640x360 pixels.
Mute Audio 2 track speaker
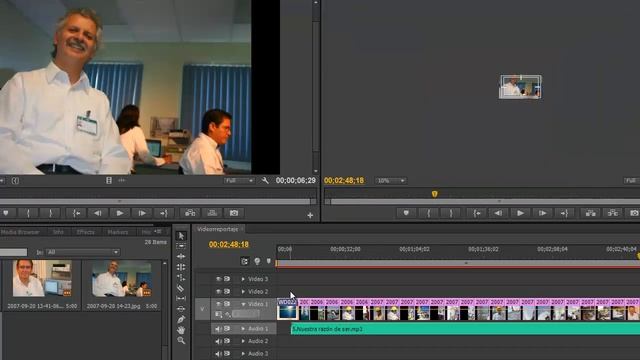coord(218,341)
